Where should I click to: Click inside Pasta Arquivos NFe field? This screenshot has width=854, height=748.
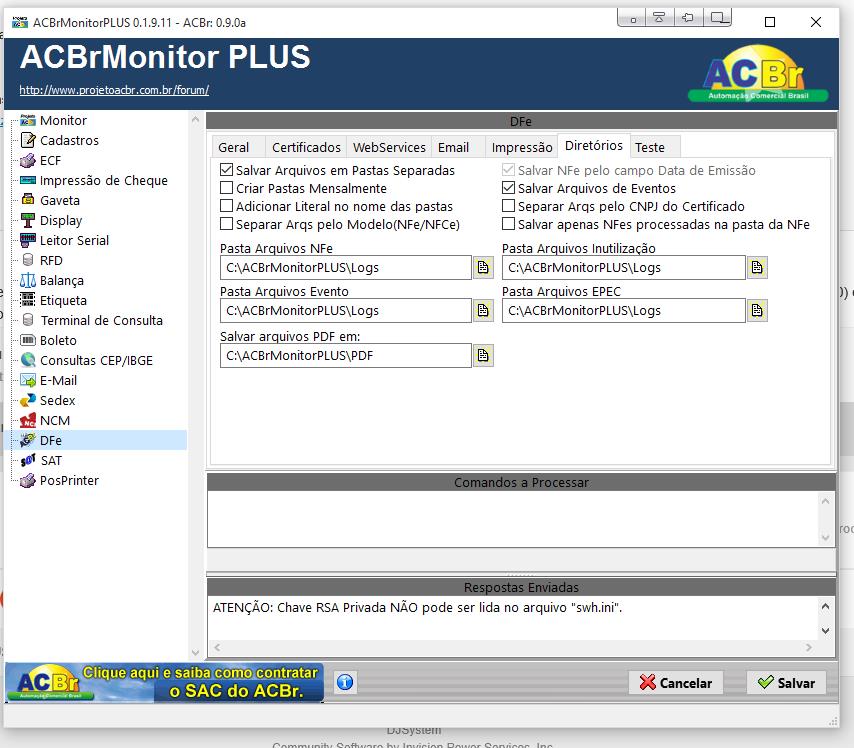tap(346, 267)
